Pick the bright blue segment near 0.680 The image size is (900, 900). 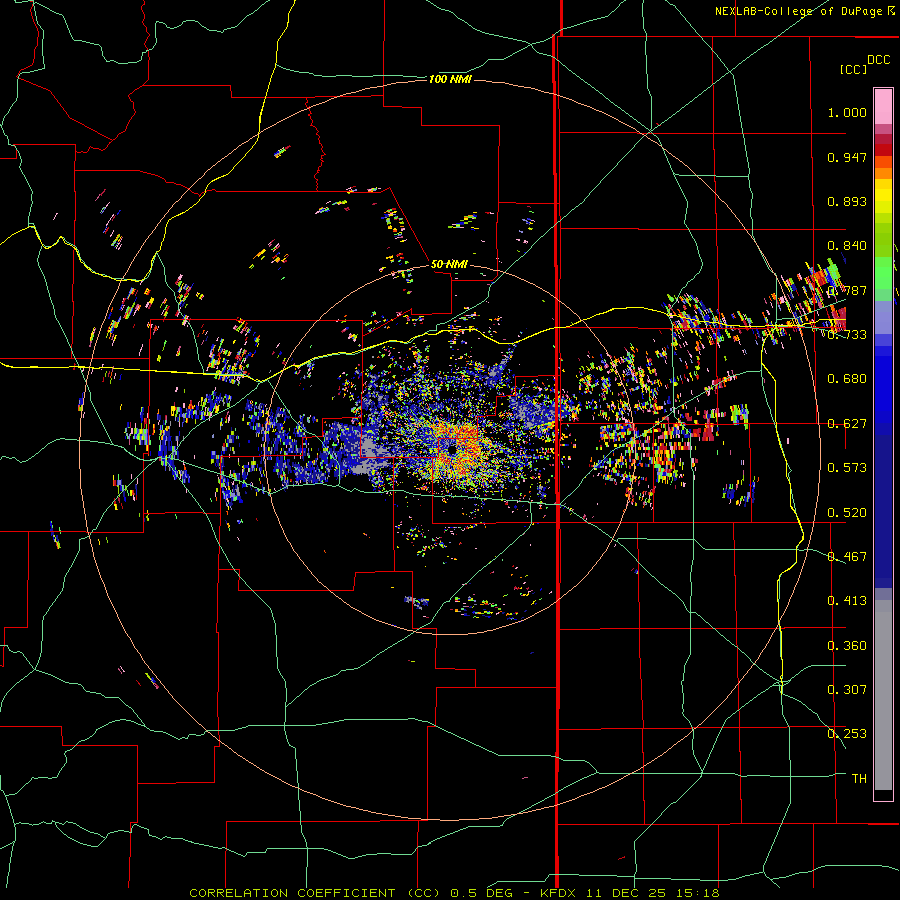(883, 385)
